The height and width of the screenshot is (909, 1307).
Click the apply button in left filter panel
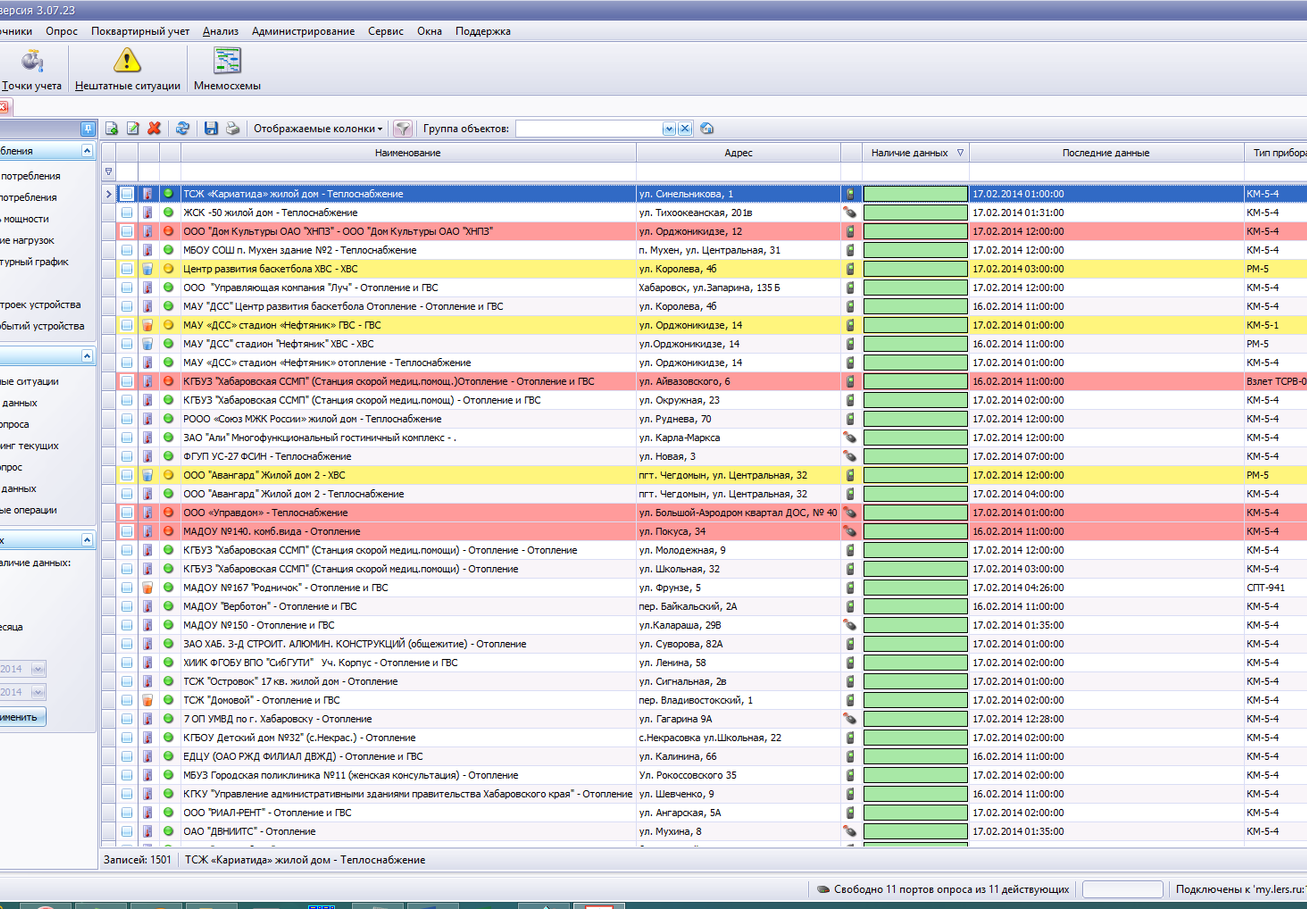22,717
